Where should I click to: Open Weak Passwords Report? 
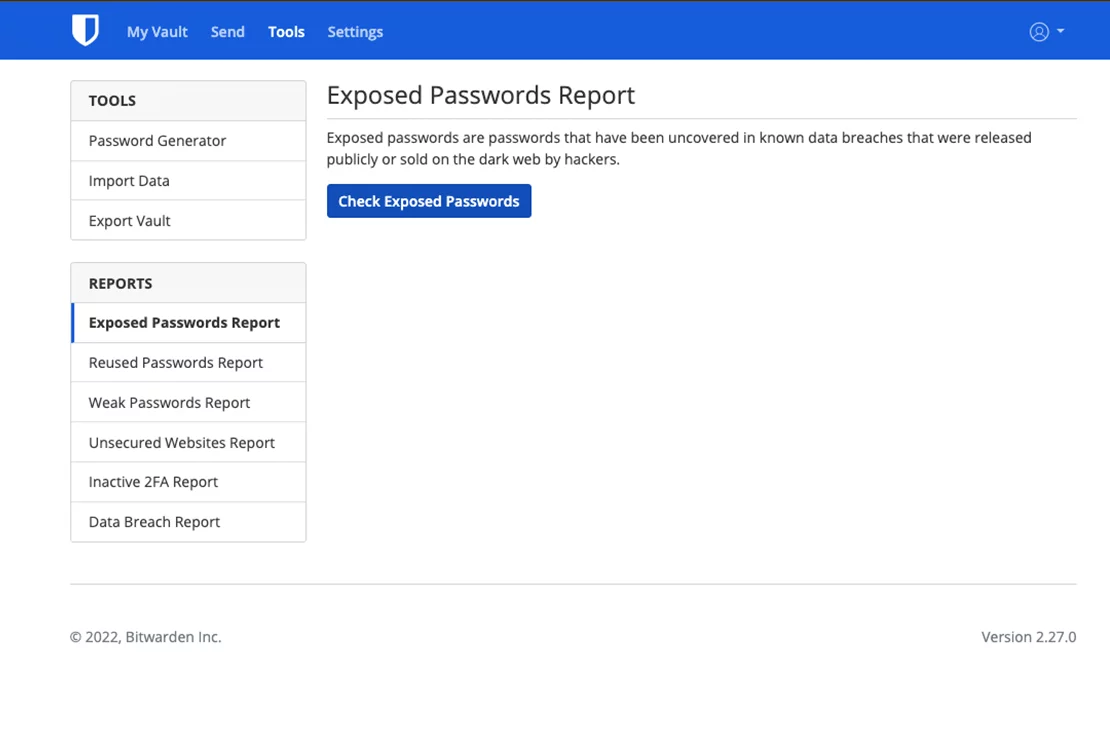[188, 402]
